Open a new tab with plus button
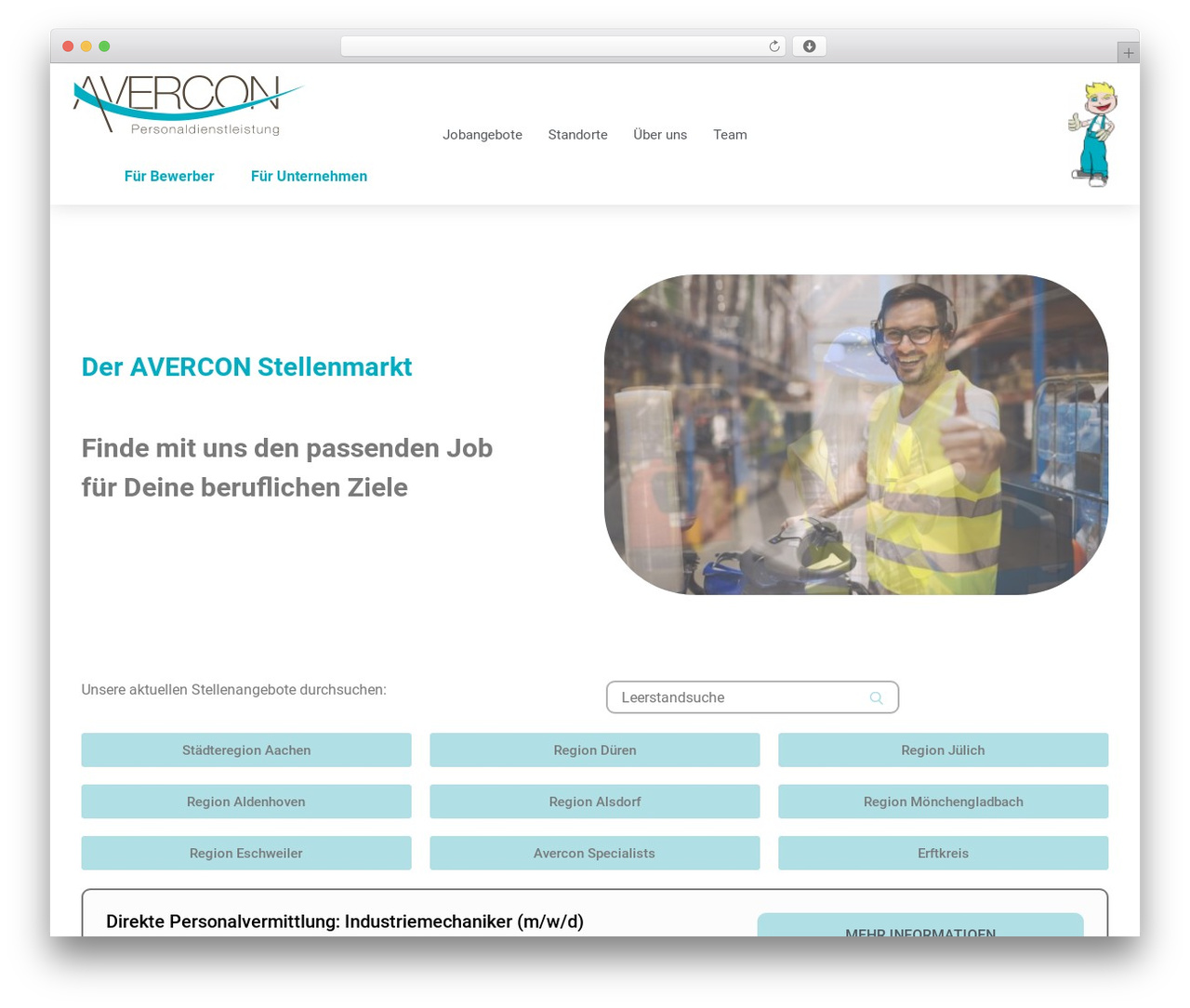 coord(1128,53)
